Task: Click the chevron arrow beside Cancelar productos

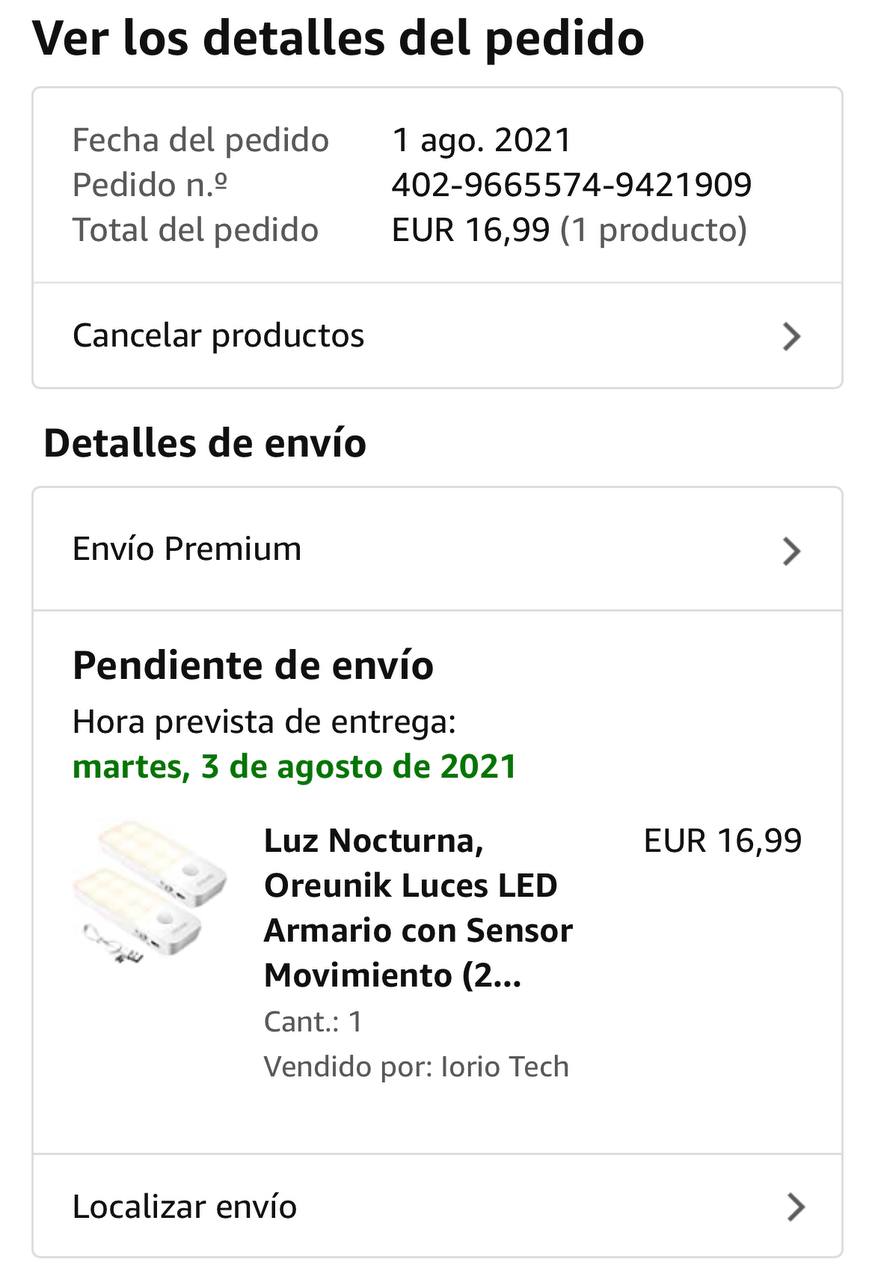Action: pyautogui.click(x=791, y=336)
